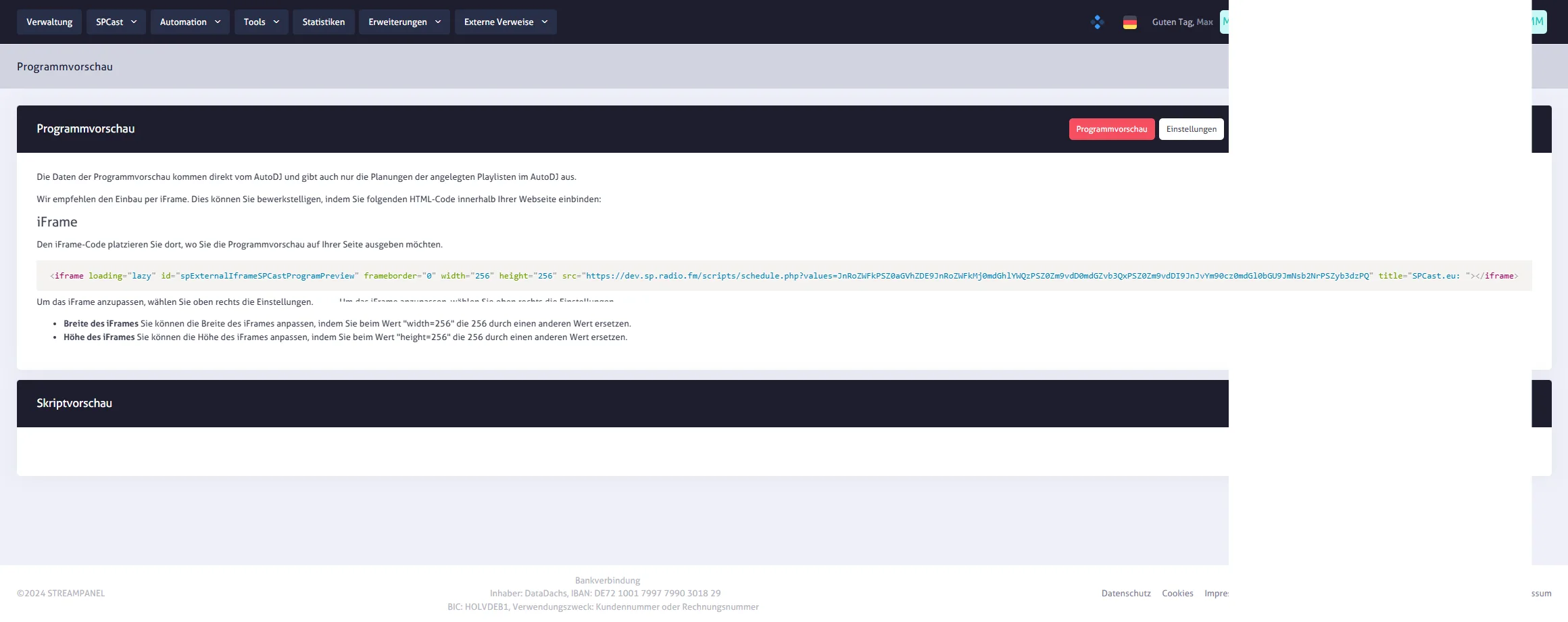Expand the Externe Verweise dropdown
Image resolution: width=1568 pixels, height=622 pixels.
click(x=506, y=22)
